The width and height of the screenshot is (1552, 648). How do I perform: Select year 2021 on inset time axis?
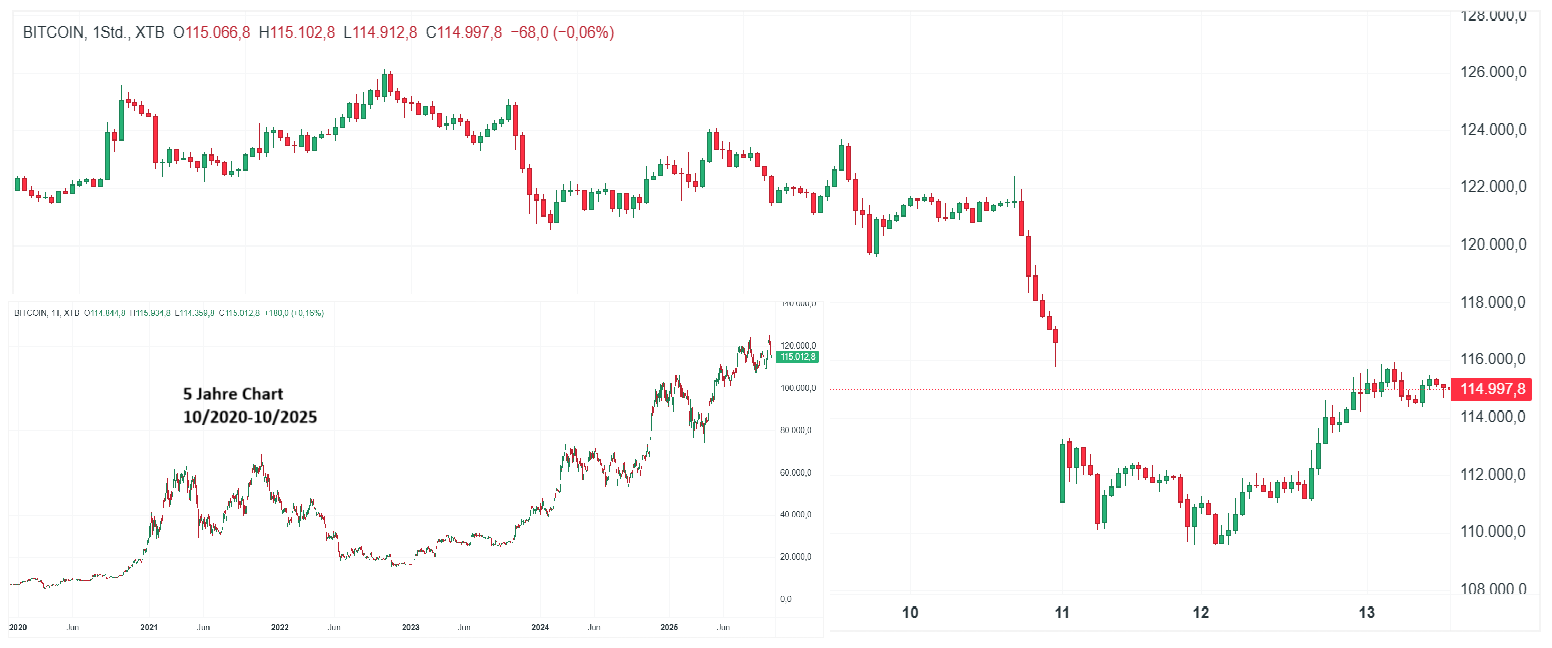(149, 627)
